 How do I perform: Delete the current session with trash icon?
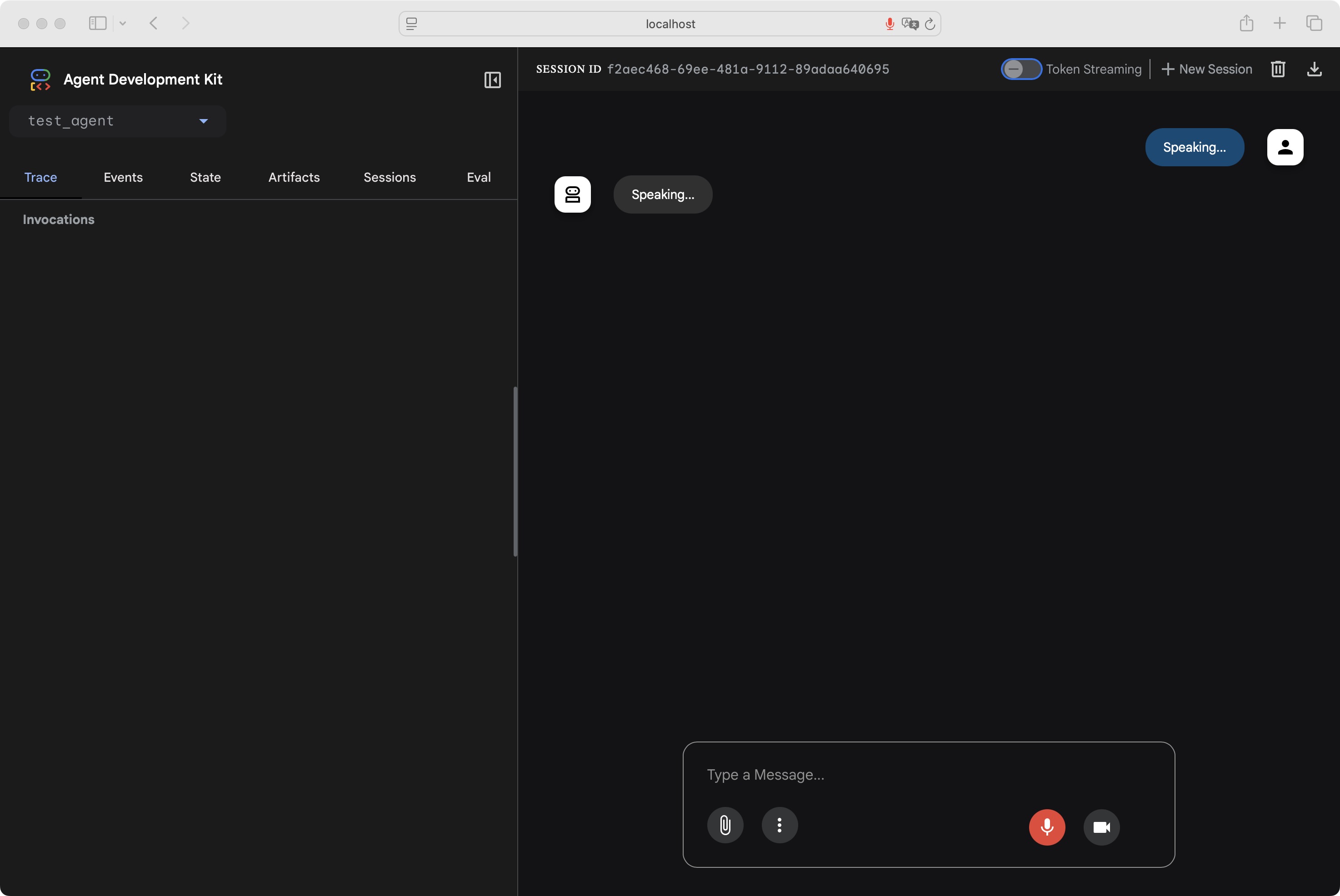pyautogui.click(x=1278, y=69)
